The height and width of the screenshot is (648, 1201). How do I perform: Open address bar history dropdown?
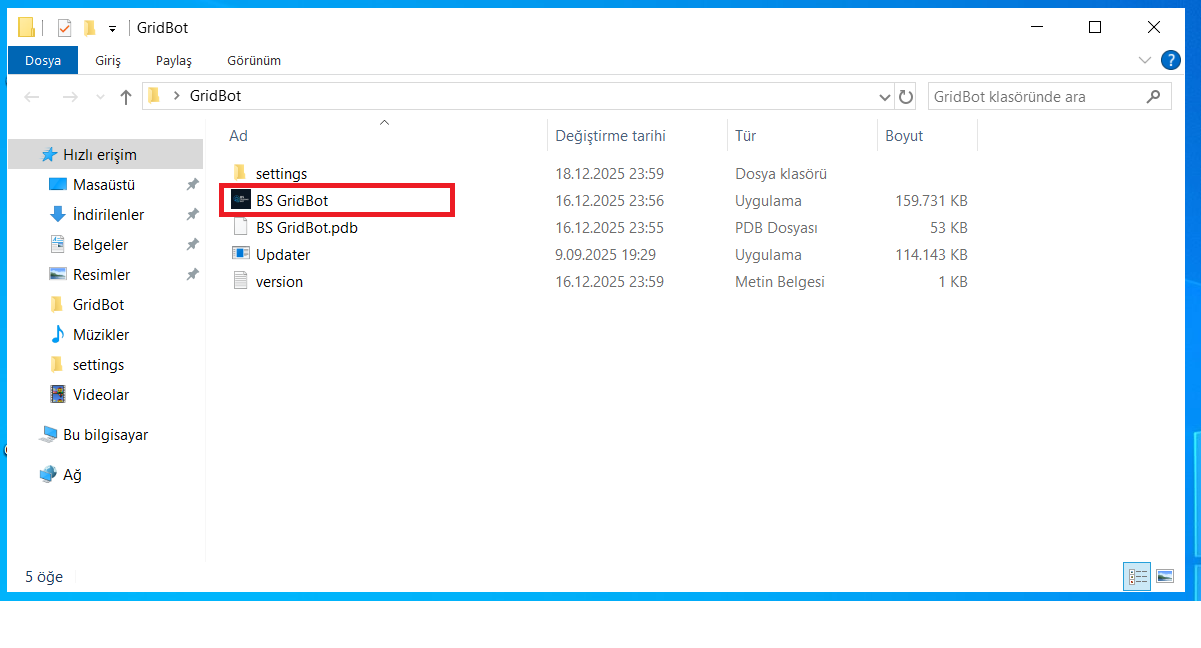click(x=884, y=97)
